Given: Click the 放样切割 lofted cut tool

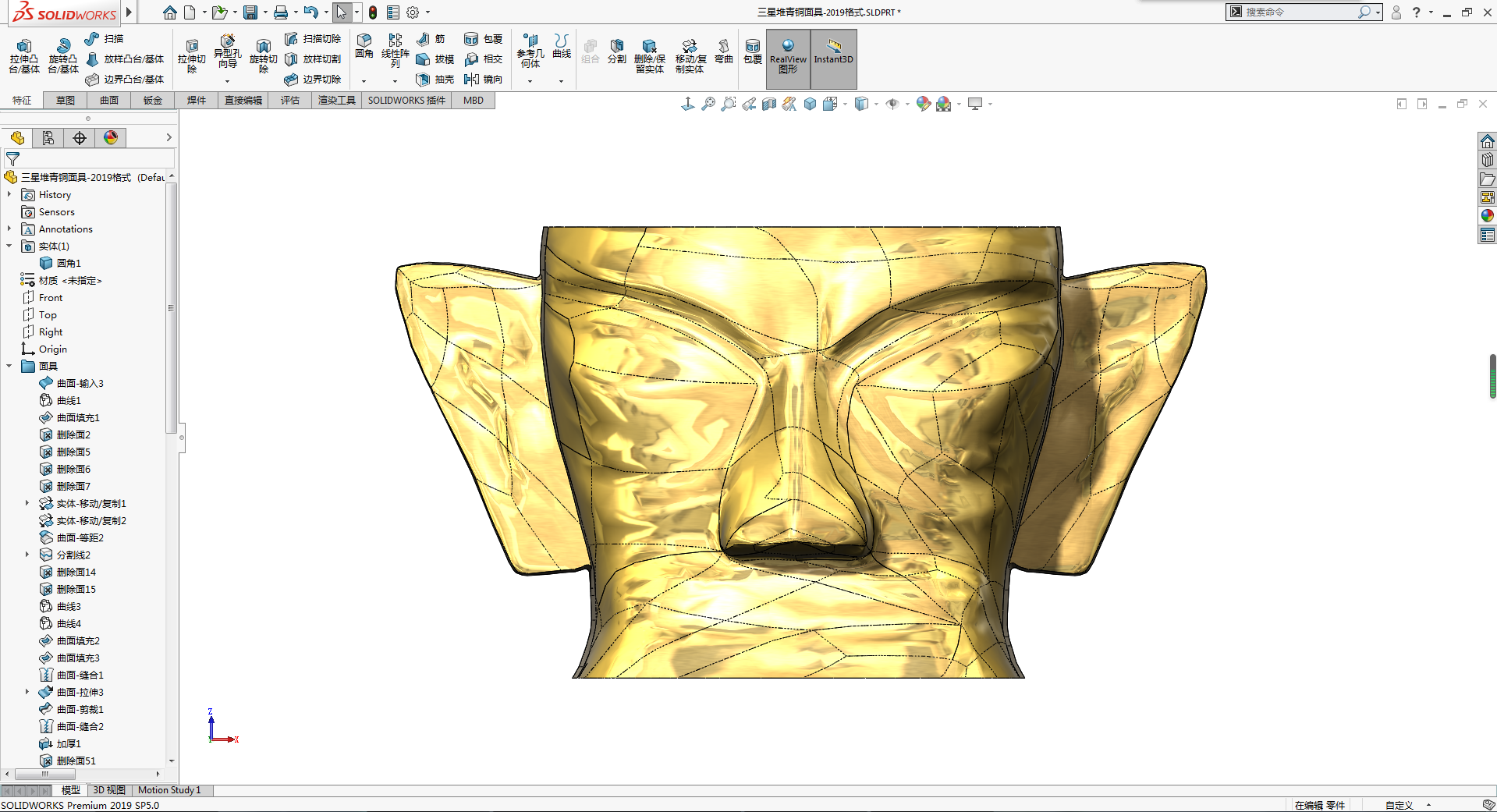Looking at the screenshot, I should click(313, 59).
